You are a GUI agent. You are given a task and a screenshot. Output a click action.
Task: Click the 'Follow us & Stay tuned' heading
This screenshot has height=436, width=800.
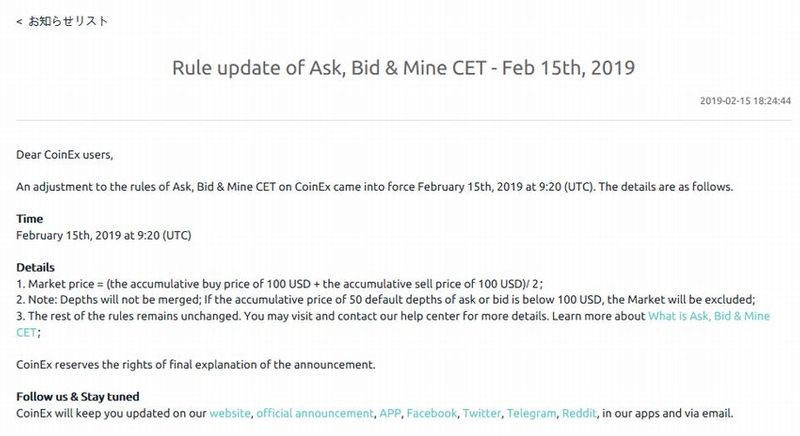[78, 397]
